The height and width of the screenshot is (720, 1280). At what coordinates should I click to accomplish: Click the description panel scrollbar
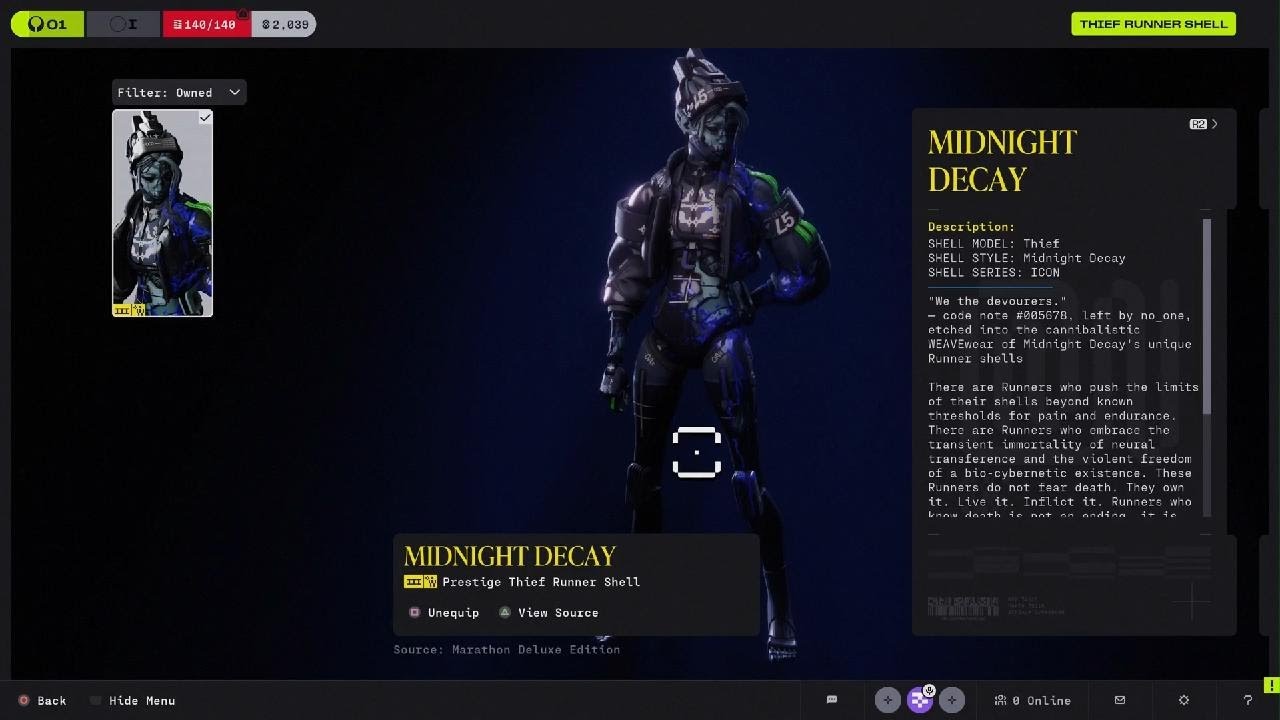point(1207,315)
